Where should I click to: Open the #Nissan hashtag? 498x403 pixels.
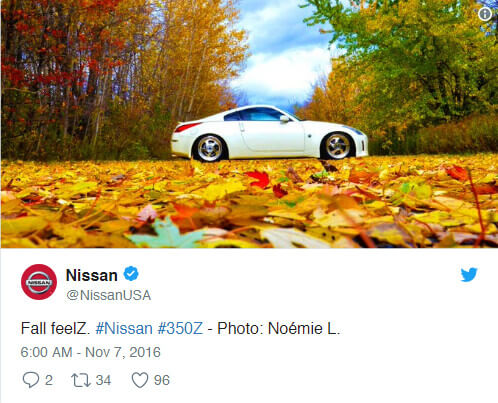[x=124, y=328]
